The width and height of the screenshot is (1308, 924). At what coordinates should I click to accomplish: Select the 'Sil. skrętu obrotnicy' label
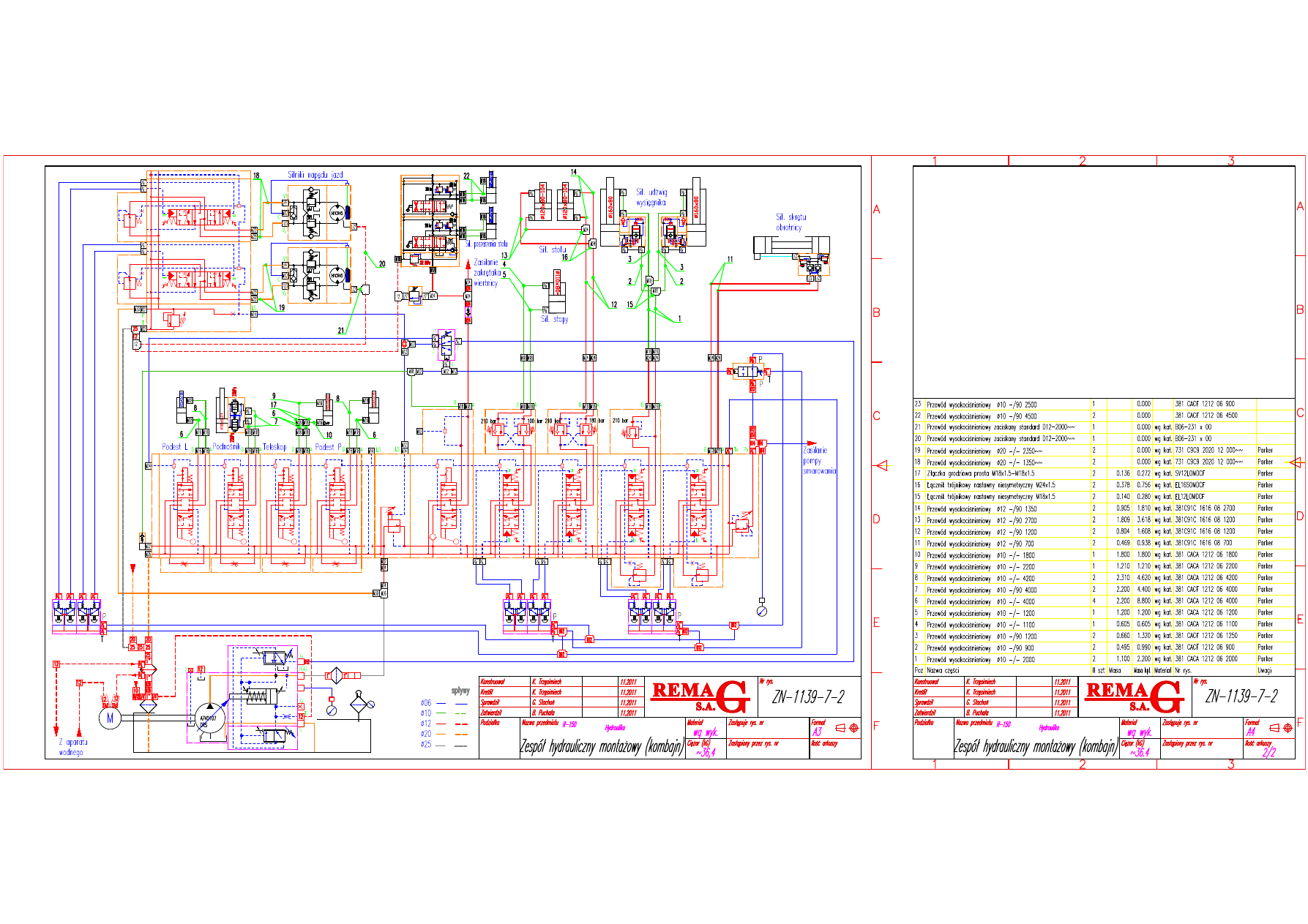pos(791,222)
